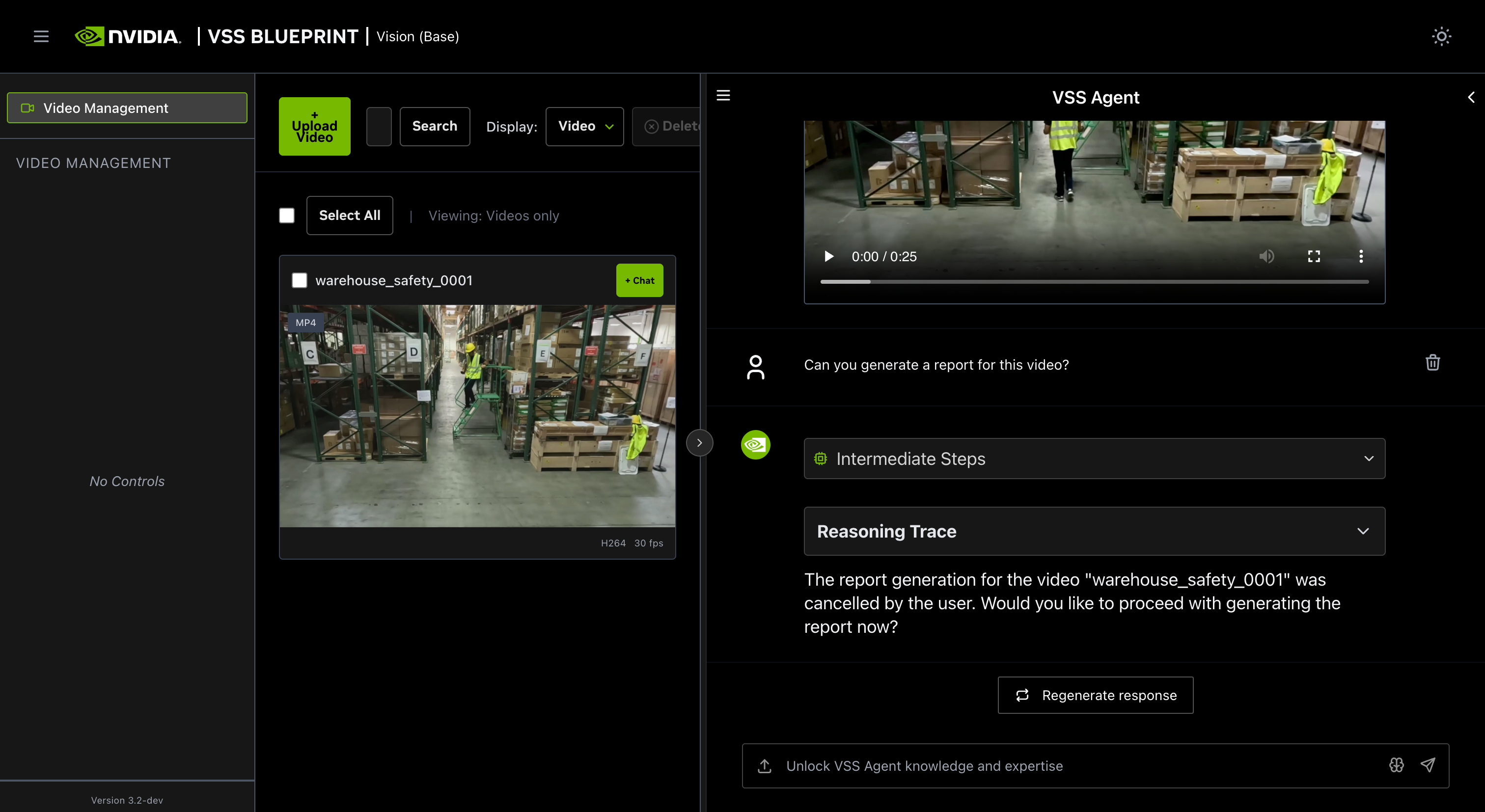
Task: Open the Display Video dropdown
Action: [x=584, y=126]
